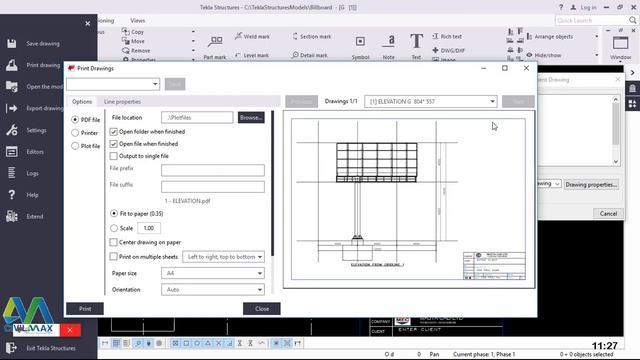This screenshot has width=640, height=360.
Task: Select the Section mark tool
Action: point(312,36)
